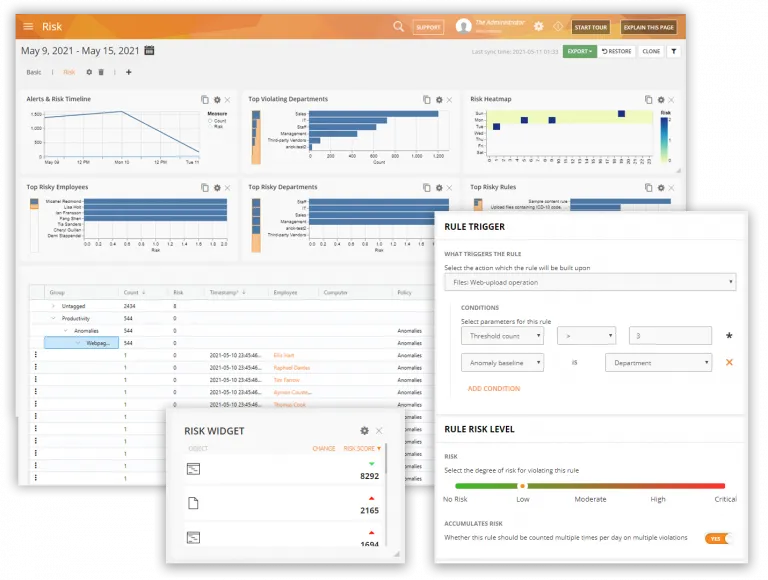
Task: Open the greater-than operator dropdown
Action: click(586, 336)
